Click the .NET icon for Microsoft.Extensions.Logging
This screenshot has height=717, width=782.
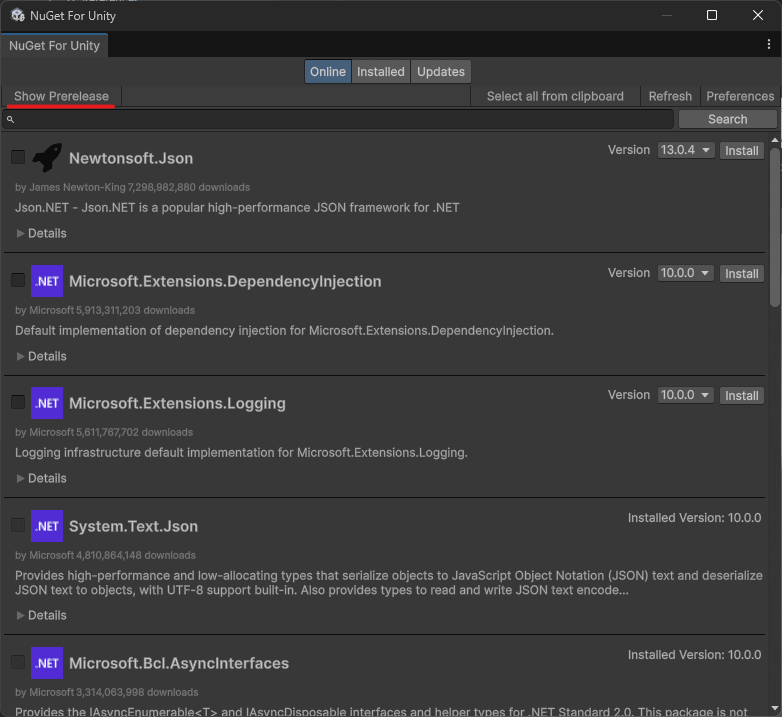47,403
